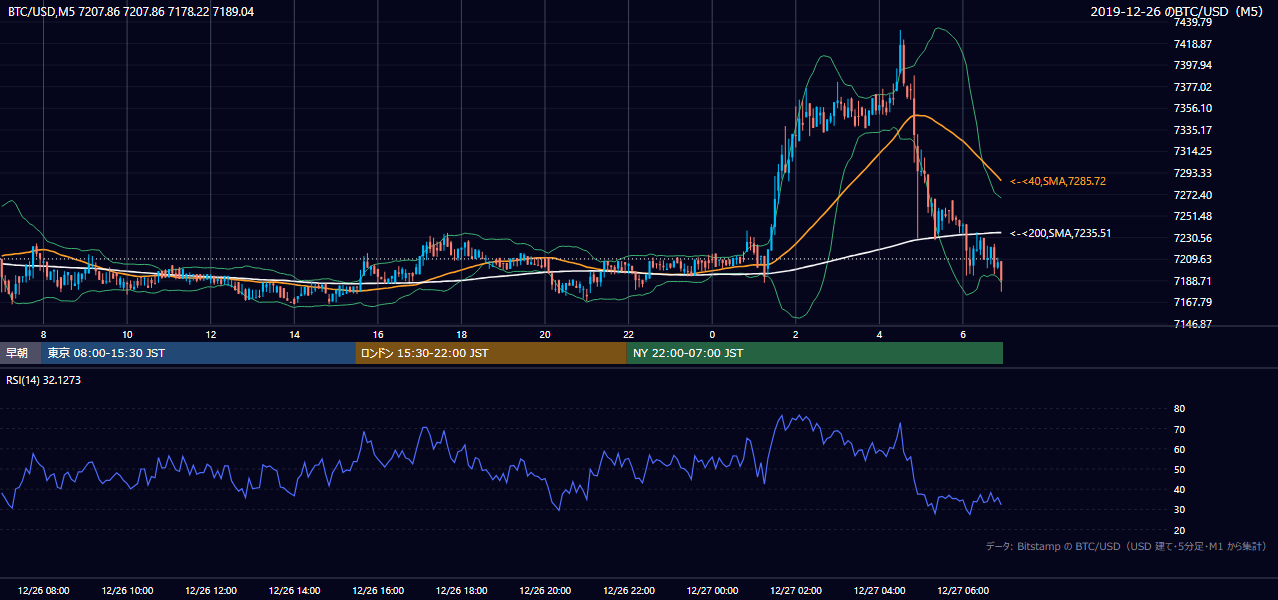Select the 7188.71 price axis label
Viewport: 1278px width, 600px height.
(x=1192, y=281)
